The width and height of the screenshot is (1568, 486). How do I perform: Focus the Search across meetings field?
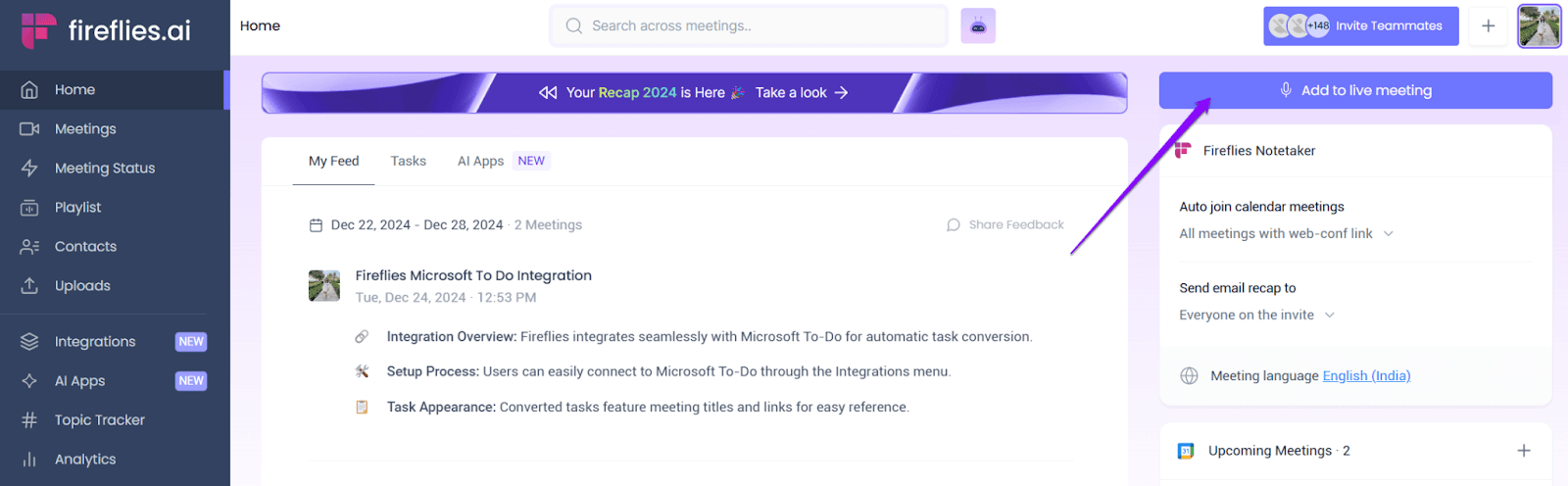click(749, 25)
